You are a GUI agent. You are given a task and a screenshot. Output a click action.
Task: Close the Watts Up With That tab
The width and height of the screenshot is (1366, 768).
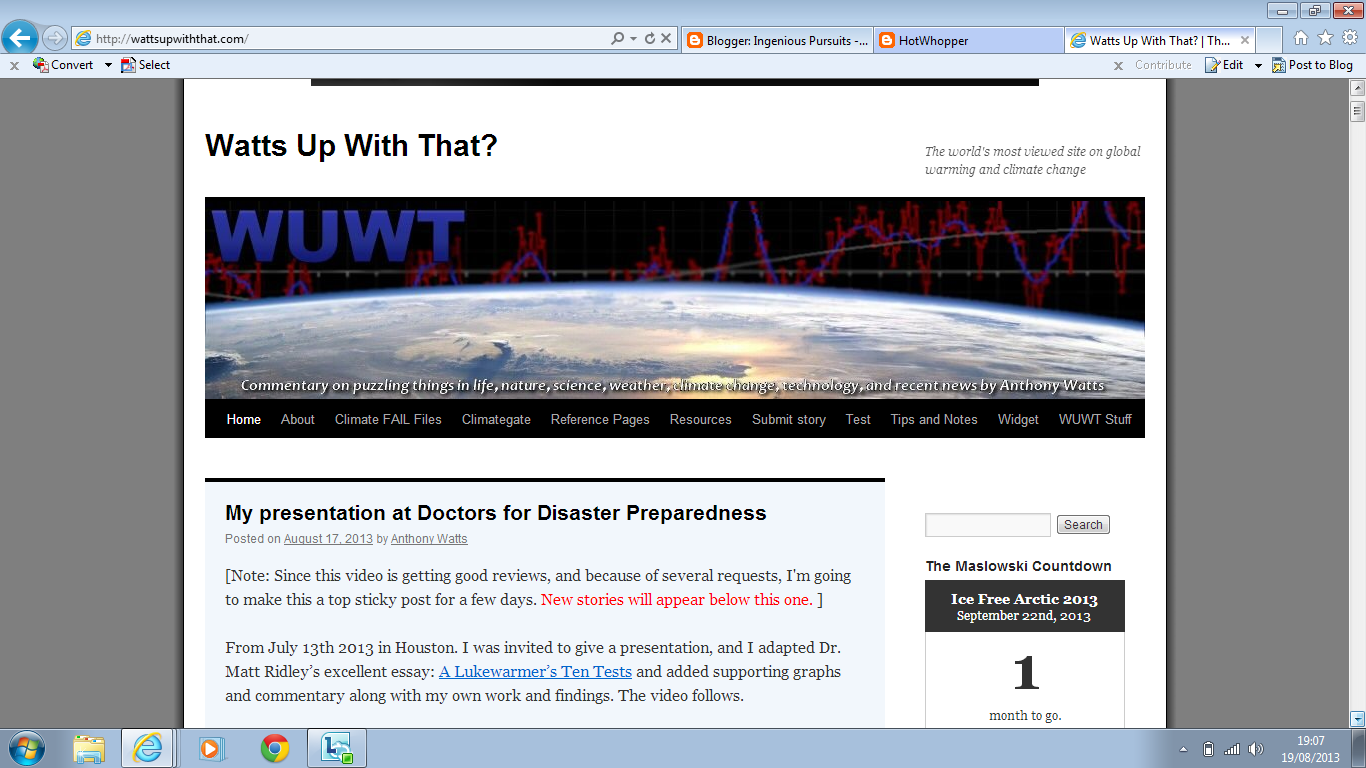pyautogui.click(x=1245, y=40)
